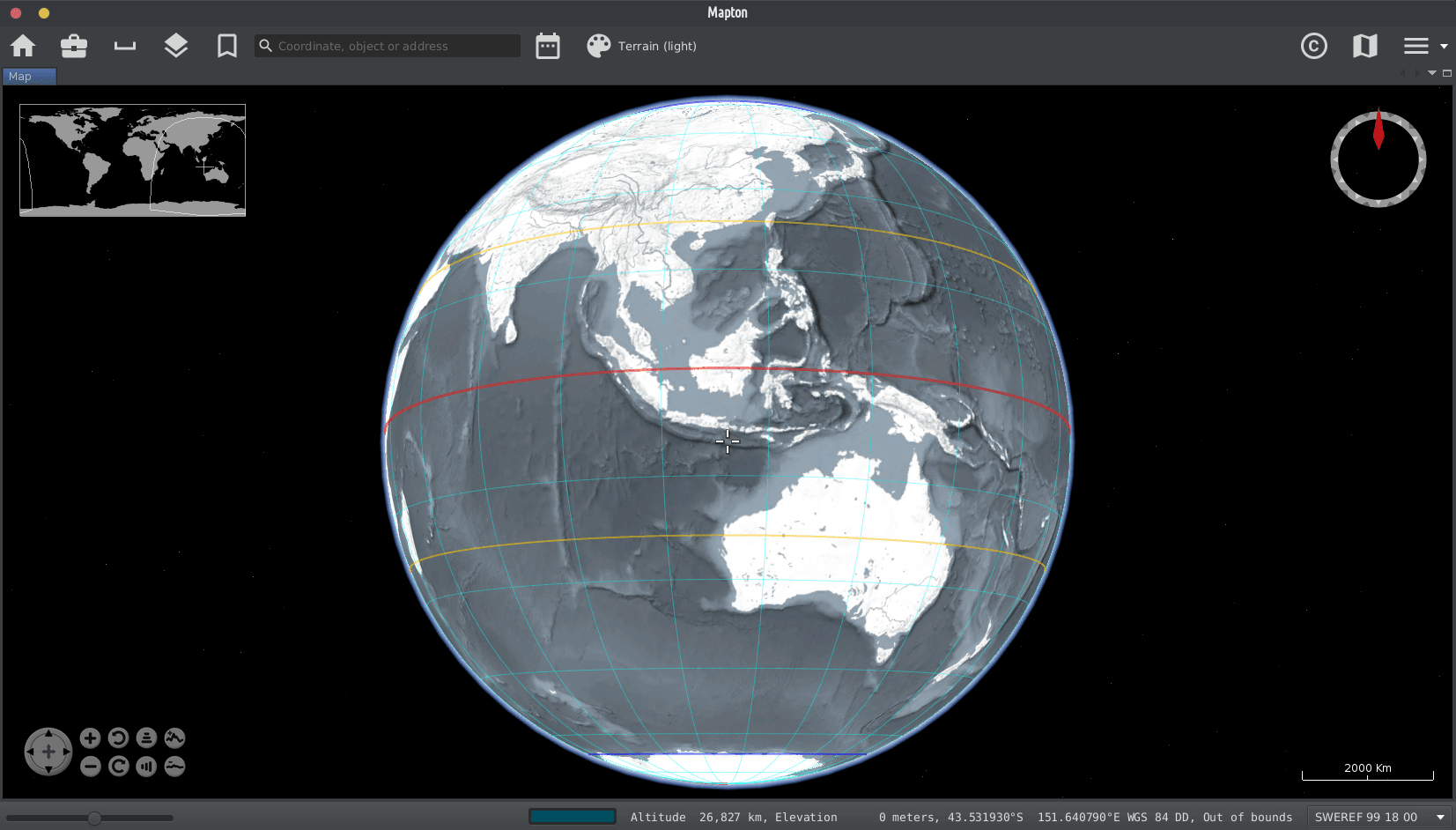Open the bookmarks icon

227,46
